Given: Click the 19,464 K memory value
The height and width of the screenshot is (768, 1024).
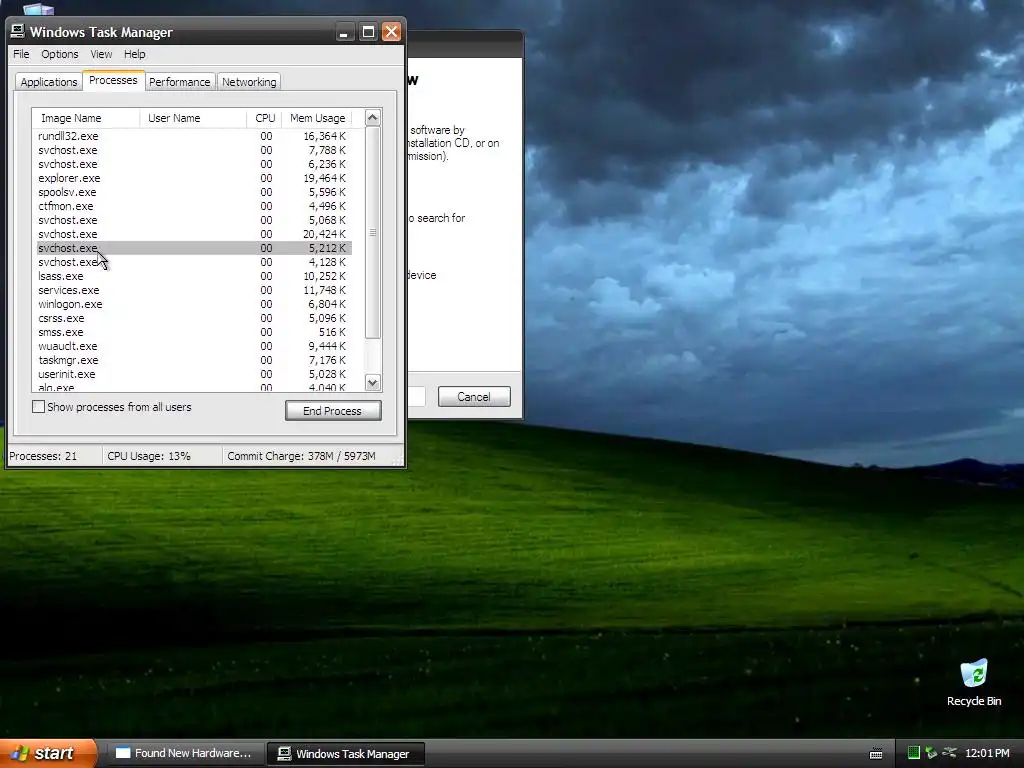Looking at the screenshot, I should coord(325,178).
